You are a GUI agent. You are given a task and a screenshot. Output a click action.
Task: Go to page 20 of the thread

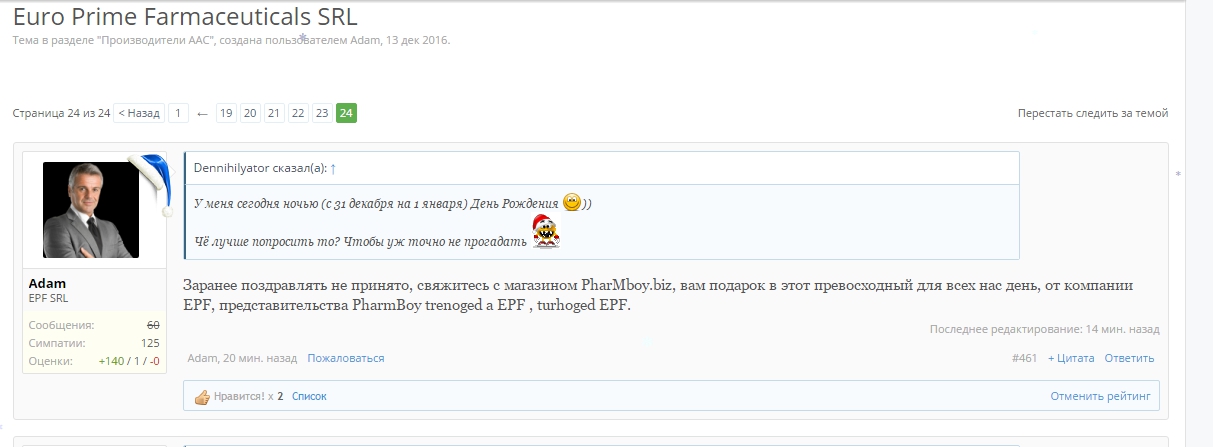coord(250,113)
